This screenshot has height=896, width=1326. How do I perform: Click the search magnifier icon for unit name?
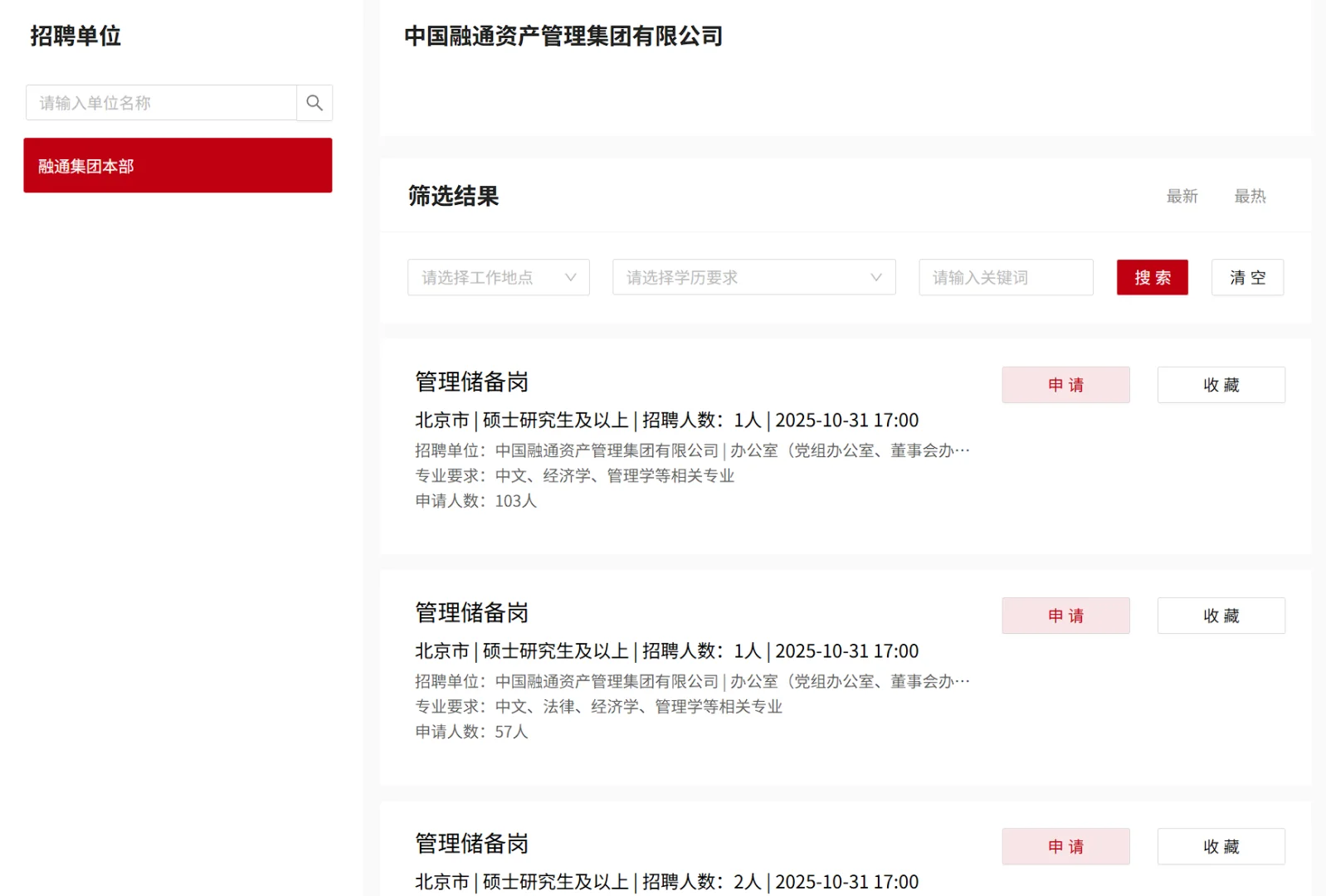click(314, 103)
